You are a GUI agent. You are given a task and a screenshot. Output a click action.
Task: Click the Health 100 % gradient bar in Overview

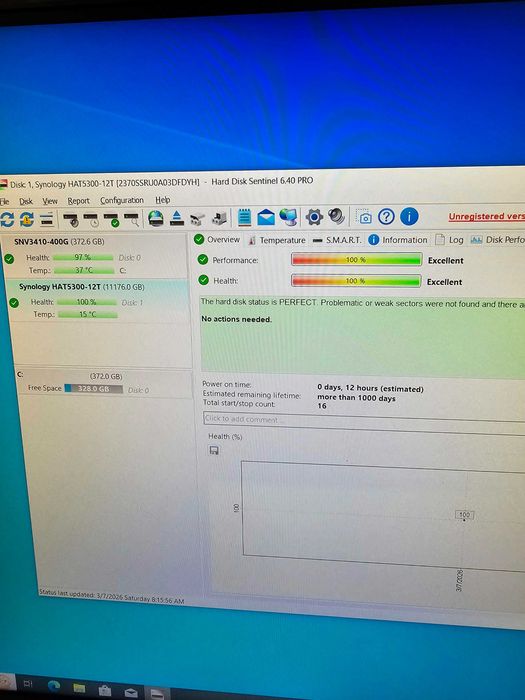[356, 281]
